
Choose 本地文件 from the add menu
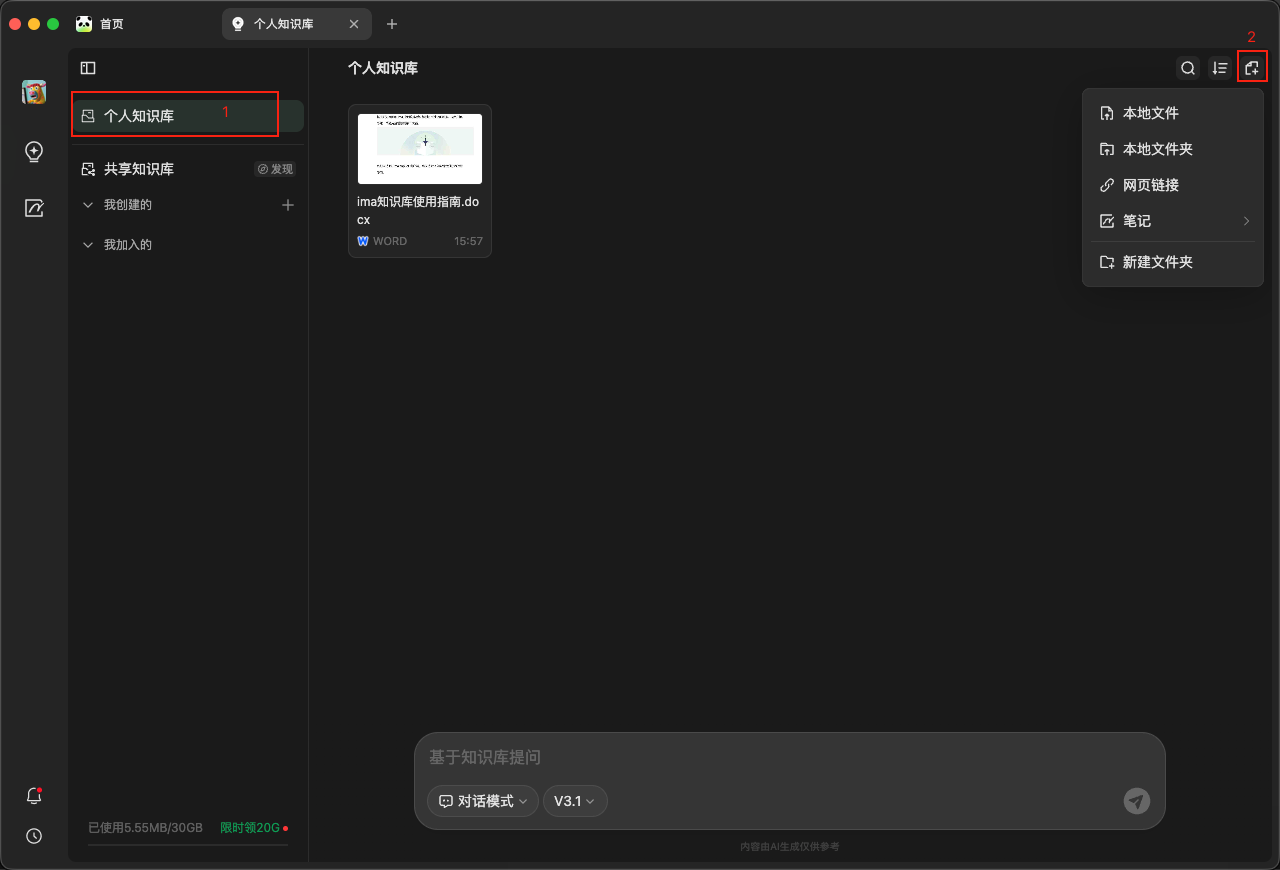[x=1150, y=113]
